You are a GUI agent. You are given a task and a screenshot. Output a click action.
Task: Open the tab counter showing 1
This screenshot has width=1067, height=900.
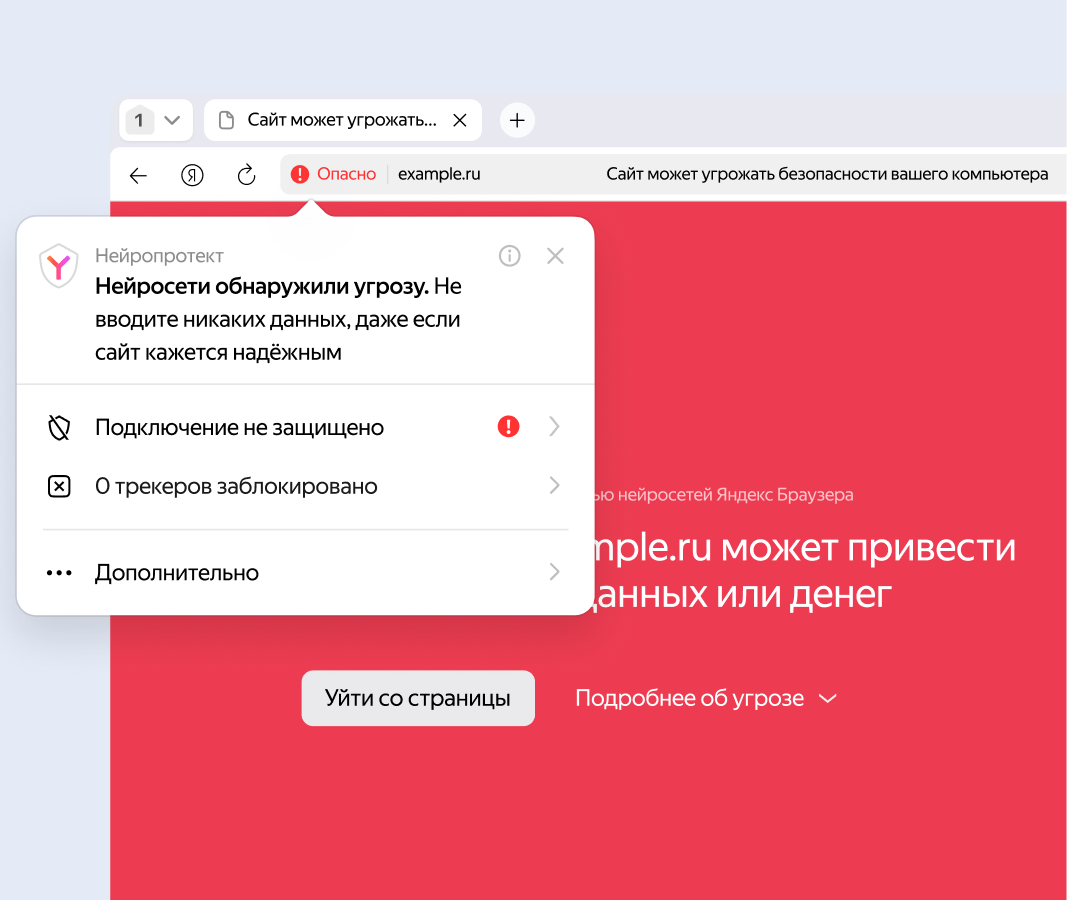click(x=139, y=120)
